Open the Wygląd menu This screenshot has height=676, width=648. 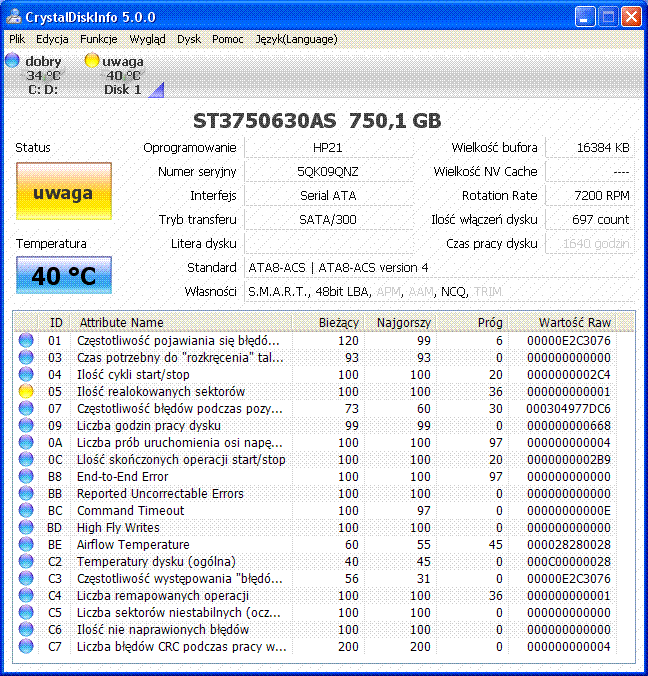[x=147, y=39]
